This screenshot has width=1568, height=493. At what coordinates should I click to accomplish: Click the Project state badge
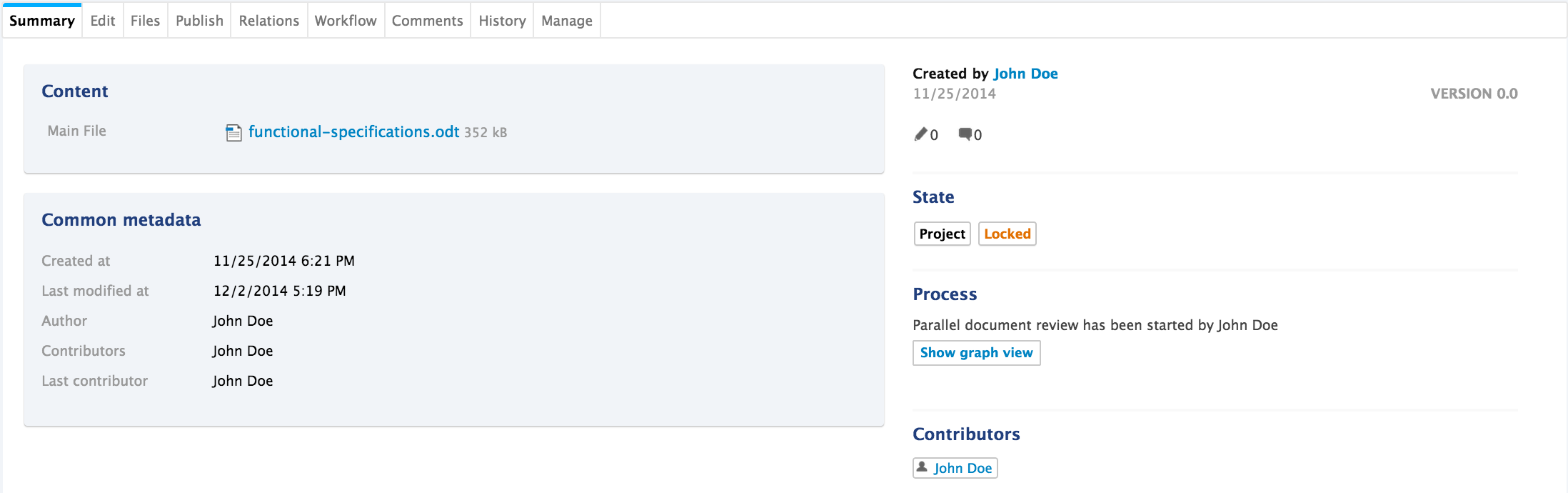(942, 234)
